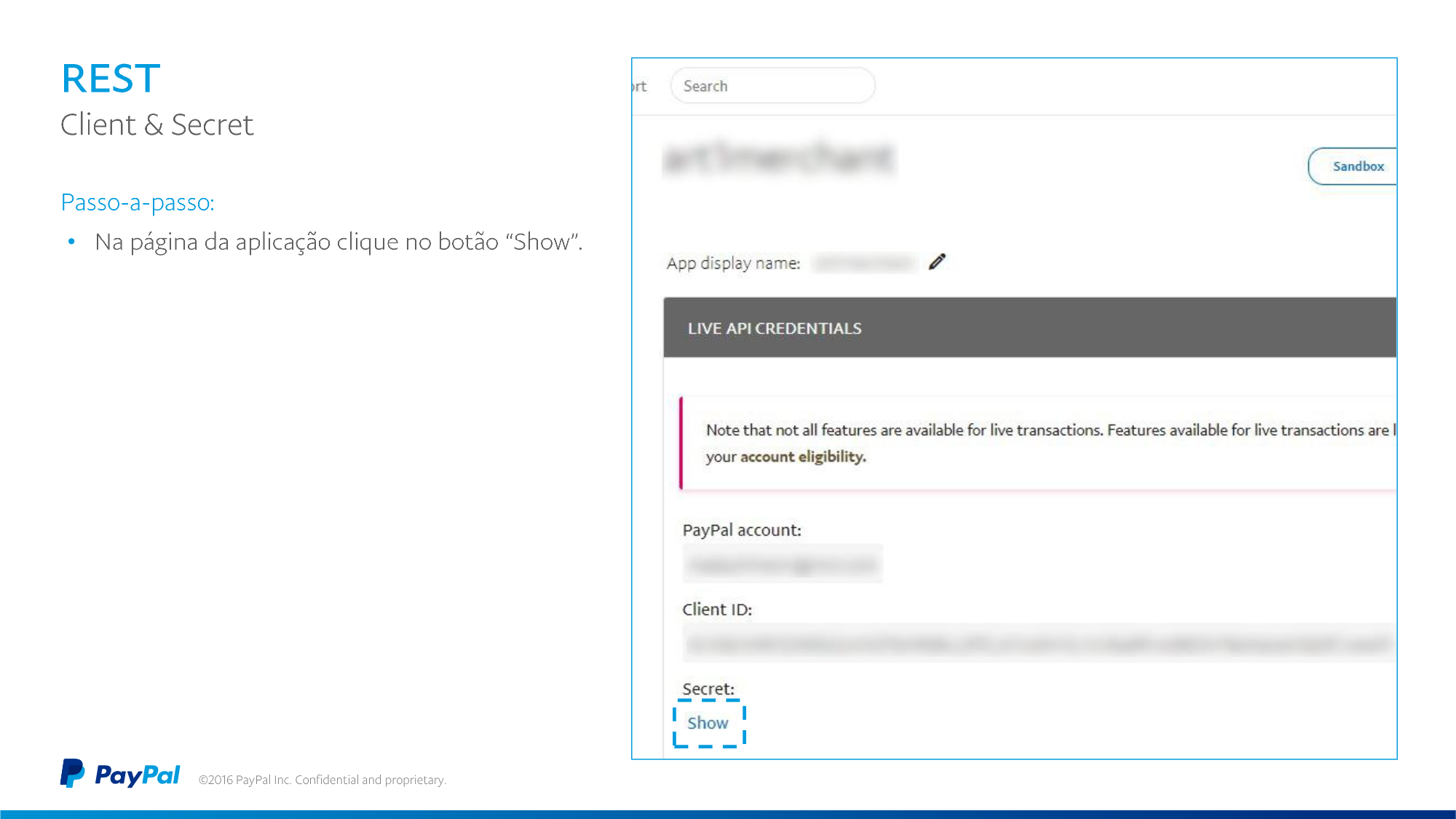This screenshot has height=819, width=1456.
Task: Select the blurred Client ID value
Action: pos(1037,644)
